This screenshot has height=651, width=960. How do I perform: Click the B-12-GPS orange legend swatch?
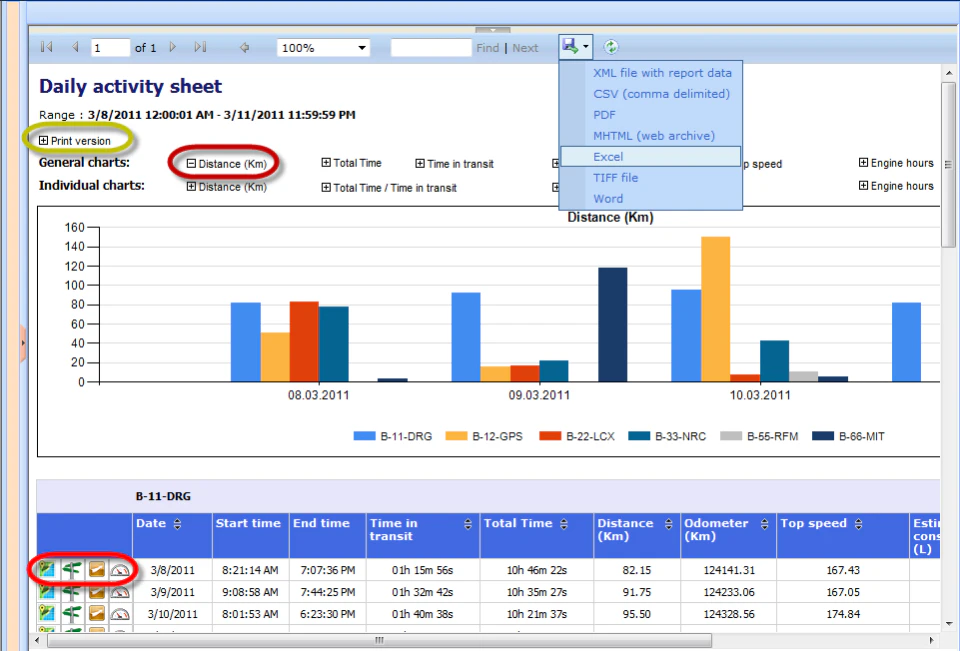pyautogui.click(x=456, y=436)
